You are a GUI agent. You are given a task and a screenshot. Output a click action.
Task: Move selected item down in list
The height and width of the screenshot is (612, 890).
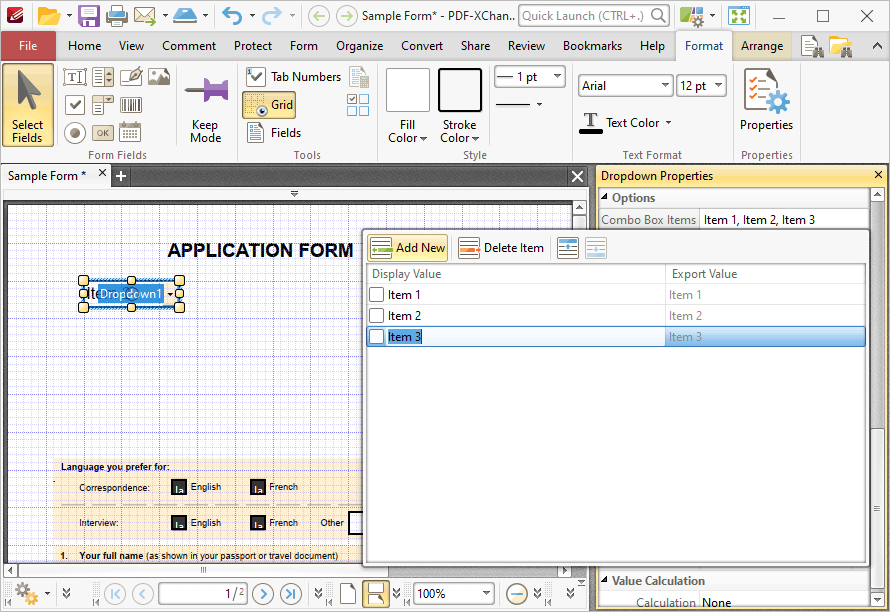coord(595,248)
